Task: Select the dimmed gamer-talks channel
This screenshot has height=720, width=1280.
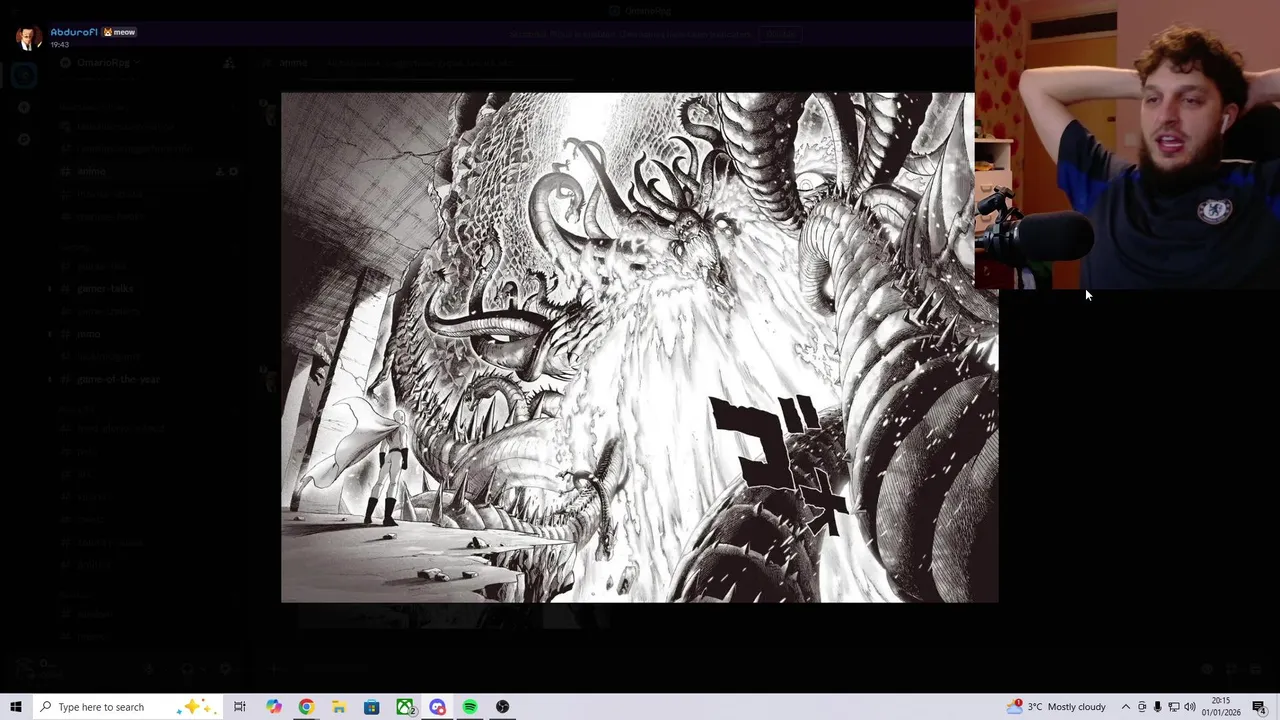Action: [105, 289]
